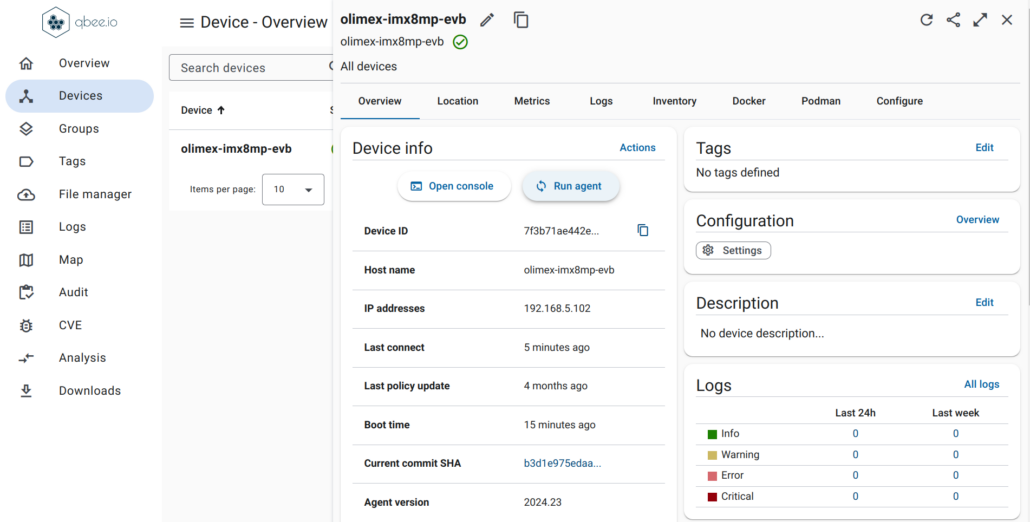1030x522 pixels.
Task: Open the All logs link
Action: coord(981,384)
